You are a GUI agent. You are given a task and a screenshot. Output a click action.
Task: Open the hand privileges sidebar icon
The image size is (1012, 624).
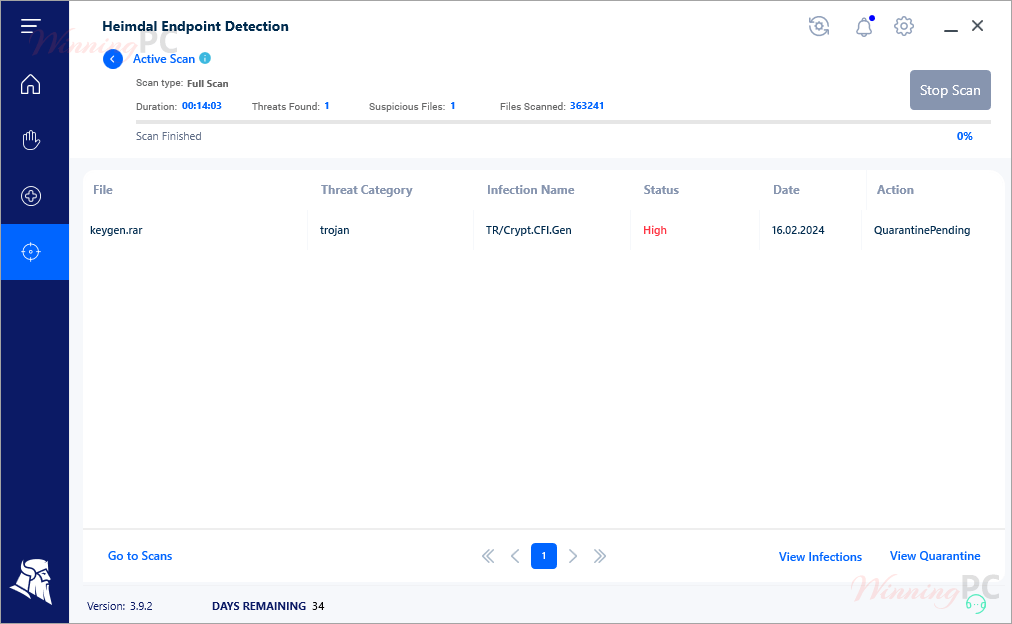[x=30, y=140]
